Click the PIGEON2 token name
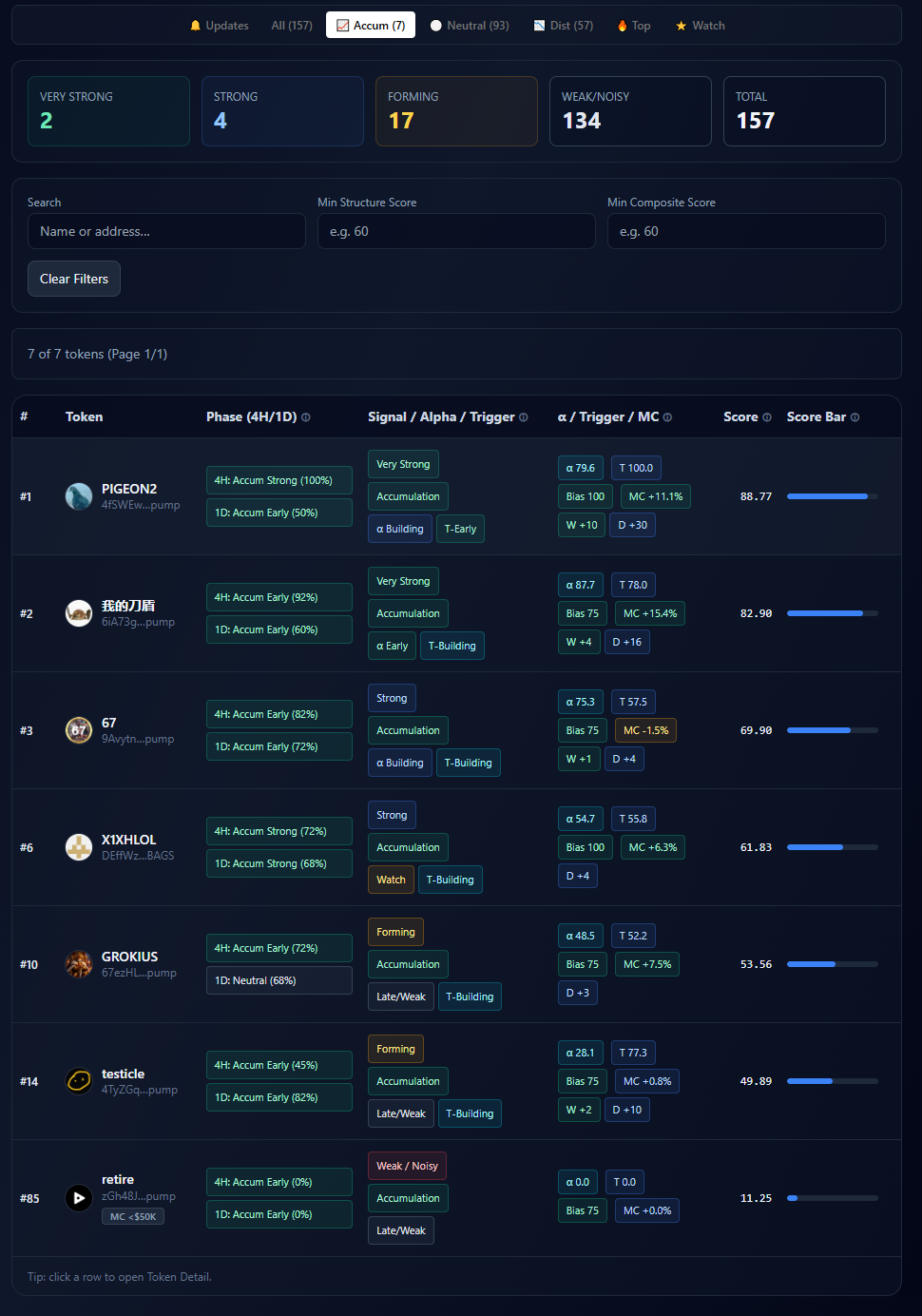Viewport: 922px width, 1316px height. [129, 489]
